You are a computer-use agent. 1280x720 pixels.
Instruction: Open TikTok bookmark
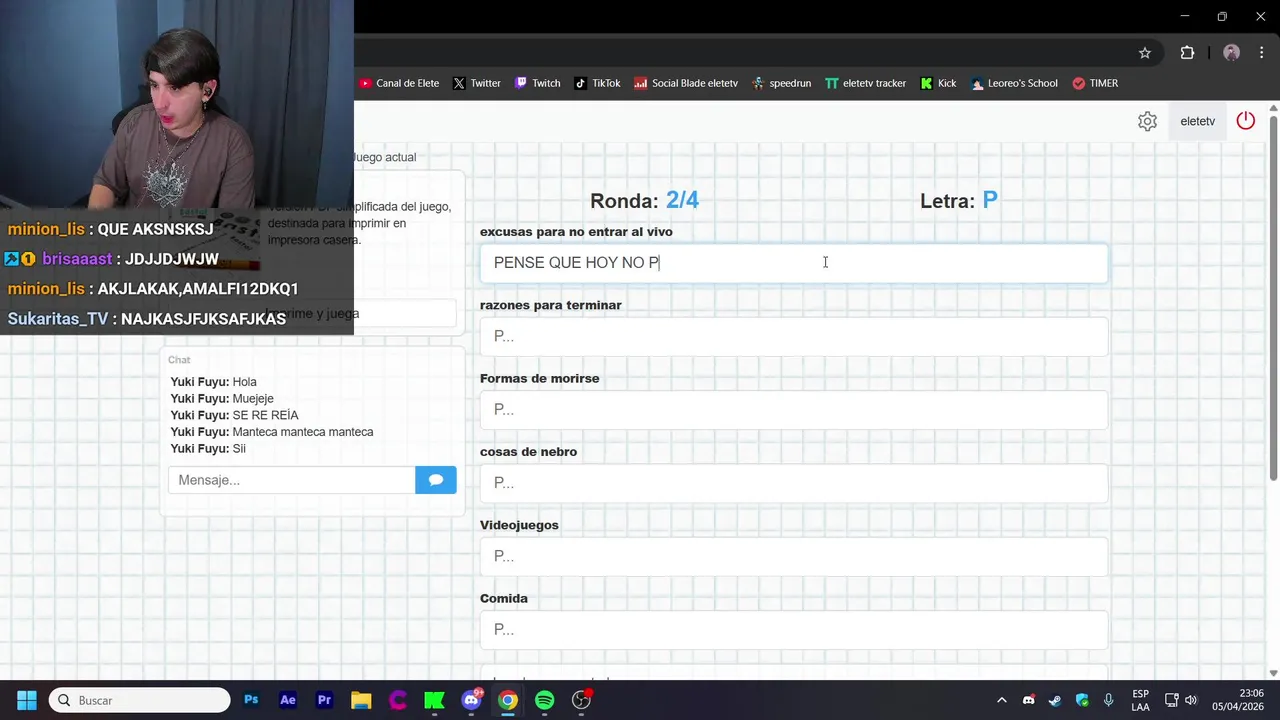click(597, 83)
